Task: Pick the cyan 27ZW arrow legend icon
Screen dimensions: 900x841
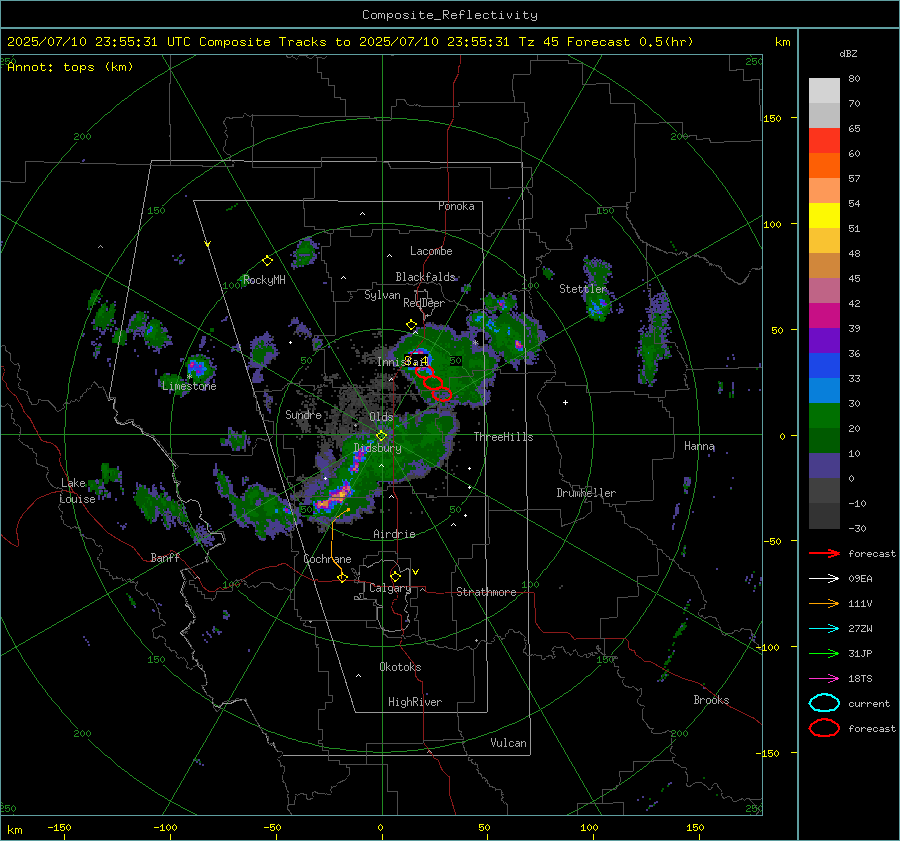Action: (x=824, y=628)
